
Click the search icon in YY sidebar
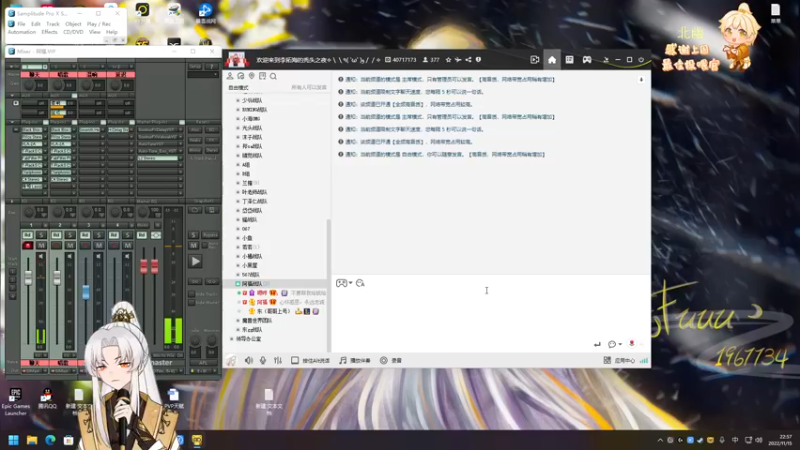273,76
